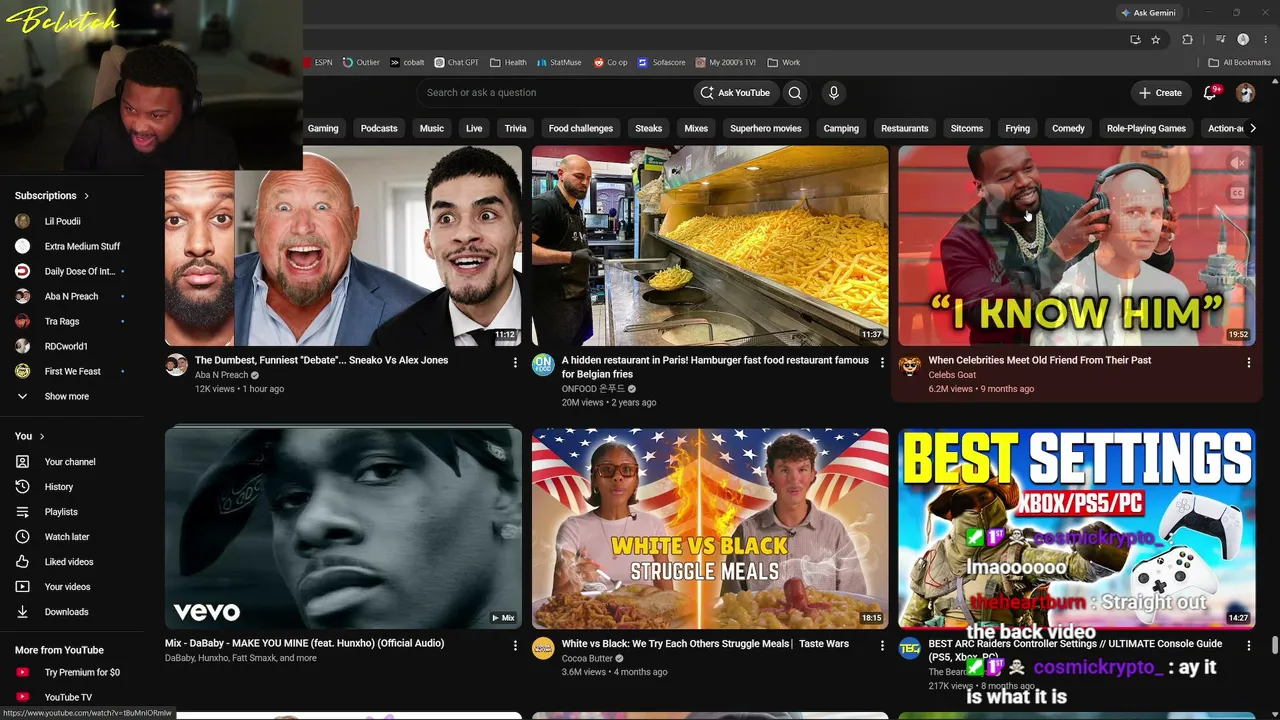The width and height of the screenshot is (1280, 720).
Task: Click the Chrome profile avatar in toolbar
Action: (x=1243, y=40)
